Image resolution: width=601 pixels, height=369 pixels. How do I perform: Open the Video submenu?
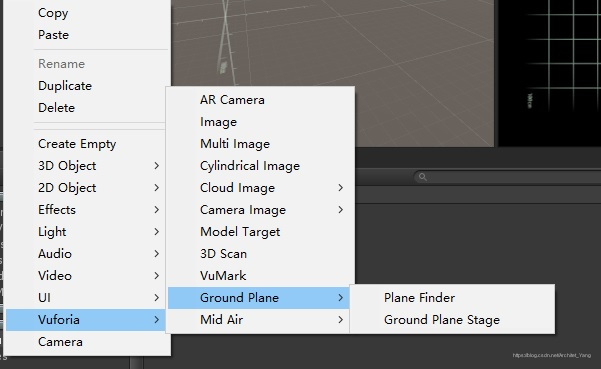tap(85, 276)
